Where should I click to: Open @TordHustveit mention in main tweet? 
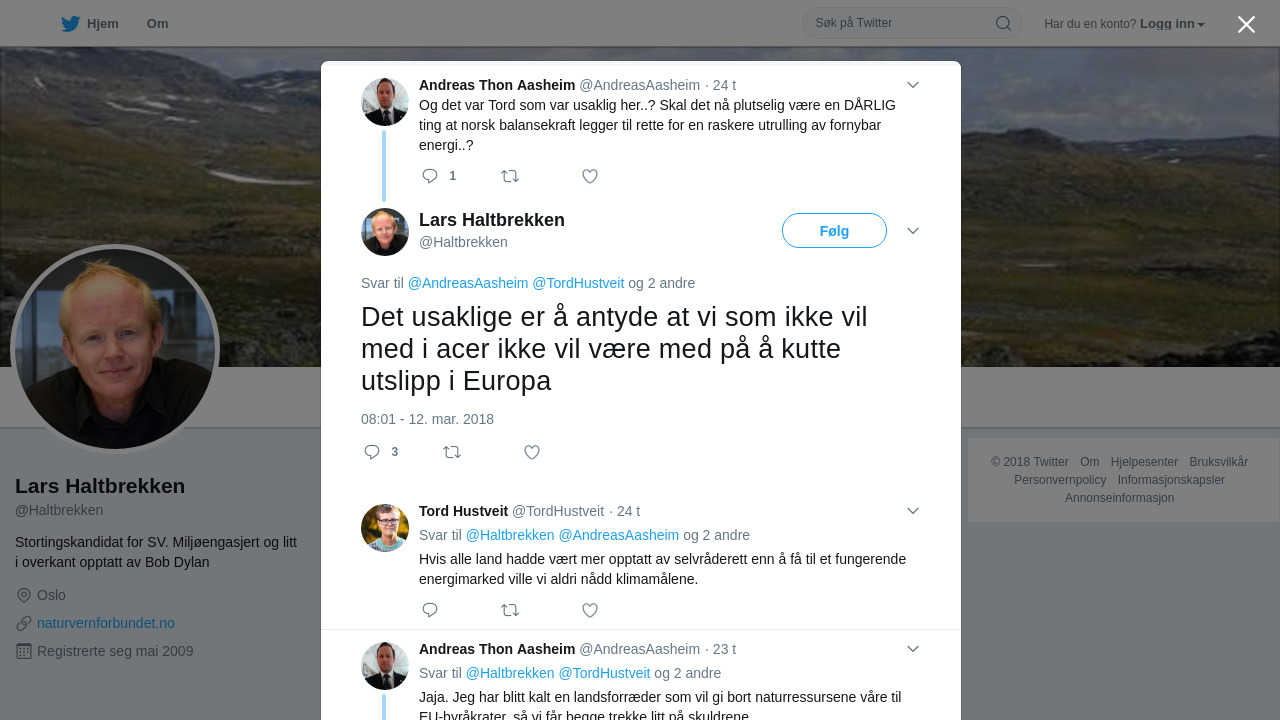pos(578,283)
